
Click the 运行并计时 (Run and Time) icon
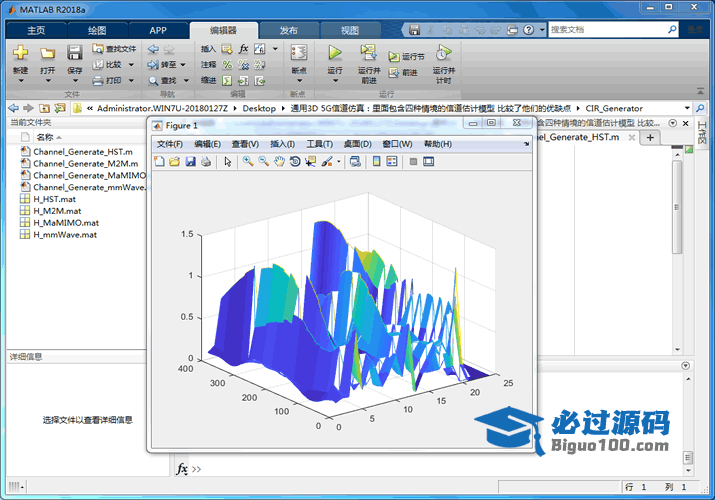444,53
